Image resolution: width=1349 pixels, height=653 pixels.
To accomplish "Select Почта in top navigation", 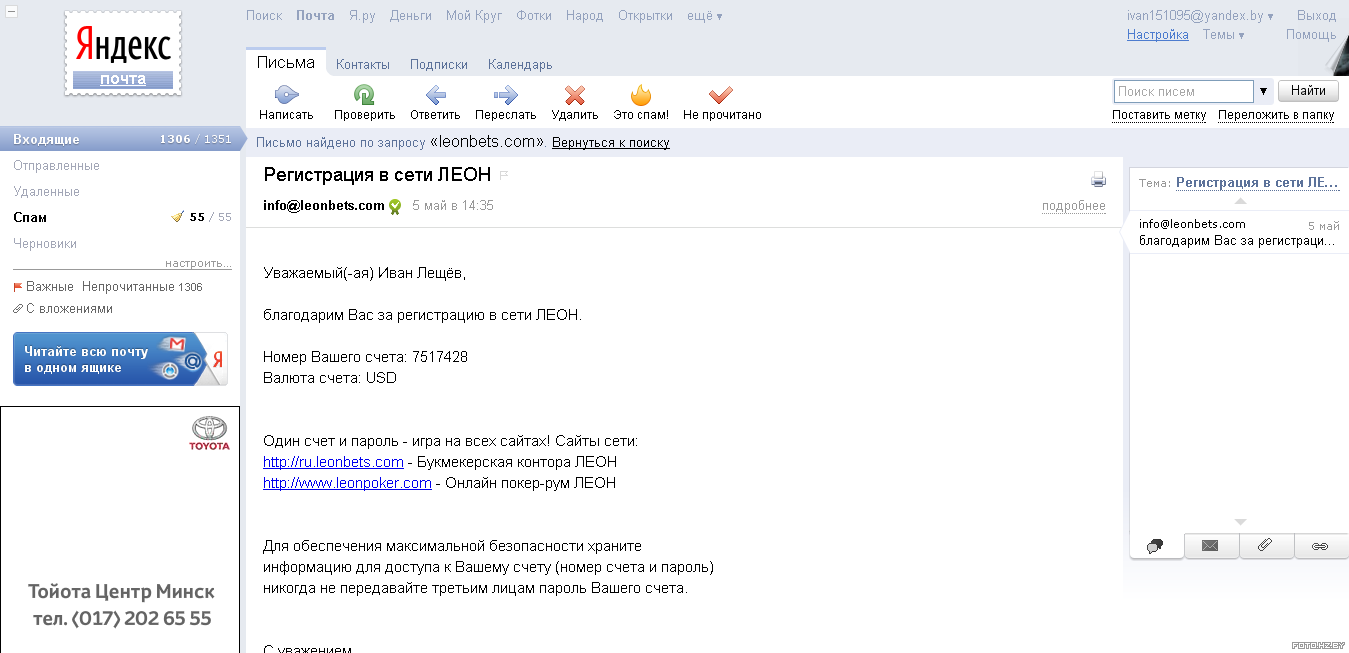I will [315, 16].
